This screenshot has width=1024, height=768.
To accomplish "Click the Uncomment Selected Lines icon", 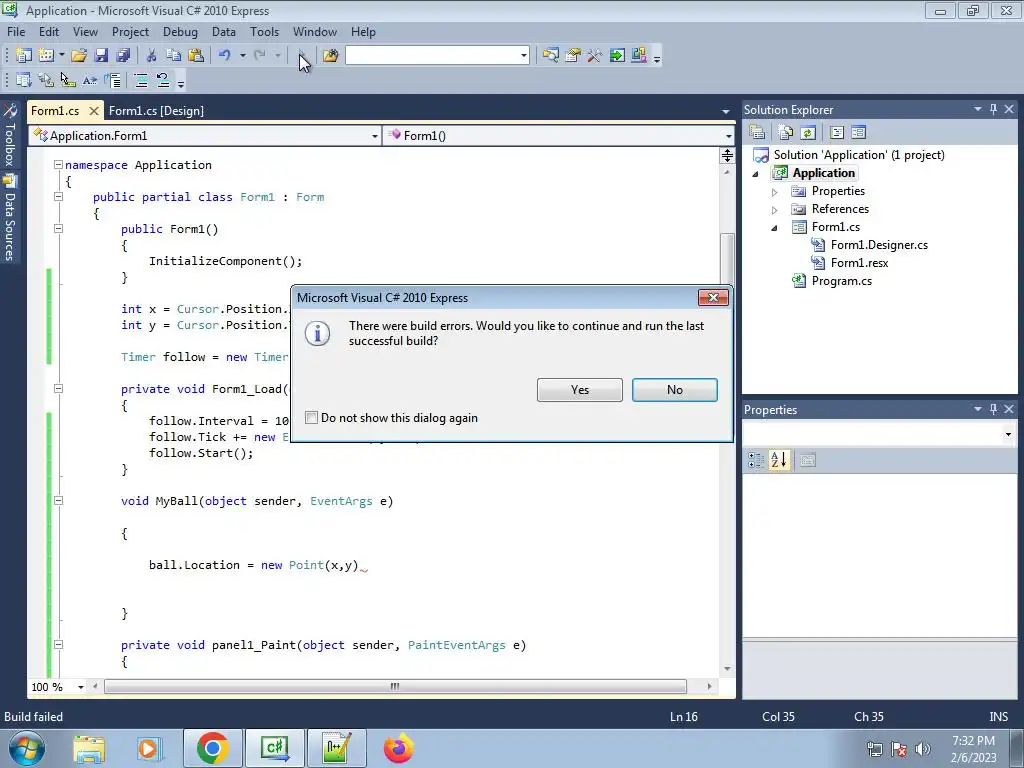I will click(163, 80).
